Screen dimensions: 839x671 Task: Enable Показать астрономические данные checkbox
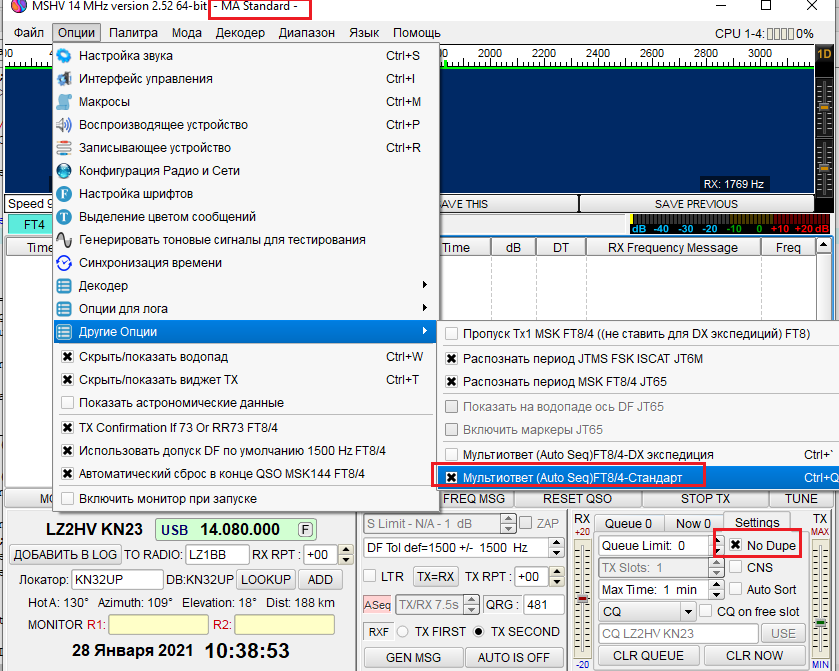[68, 403]
